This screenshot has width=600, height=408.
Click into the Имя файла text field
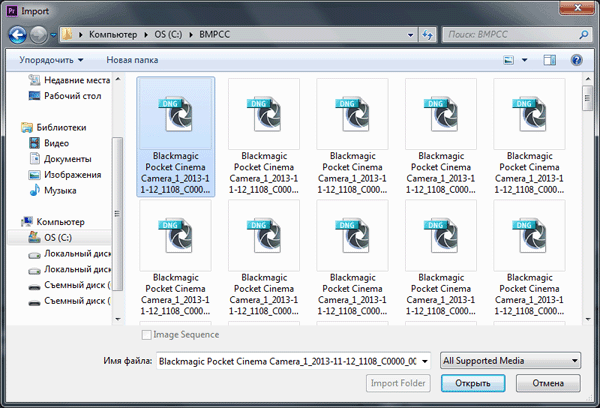pos(287,361)
